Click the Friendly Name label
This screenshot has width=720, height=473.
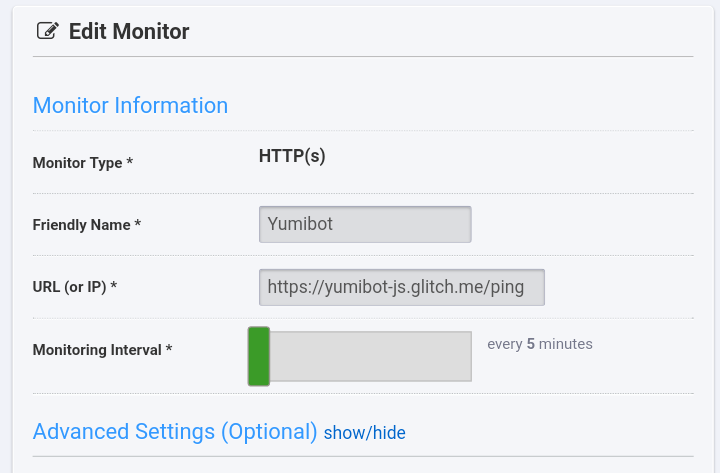point(81,225)
